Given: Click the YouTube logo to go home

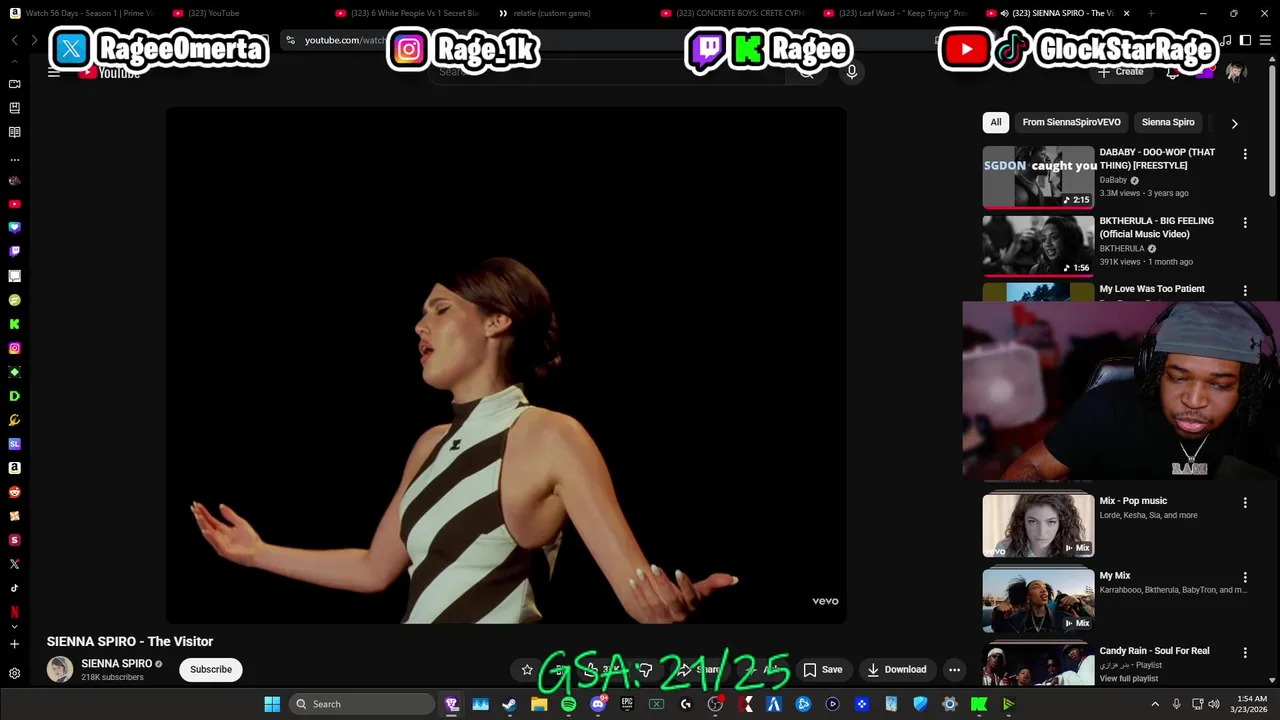Looking at the screenshot, I should (110, 72).
